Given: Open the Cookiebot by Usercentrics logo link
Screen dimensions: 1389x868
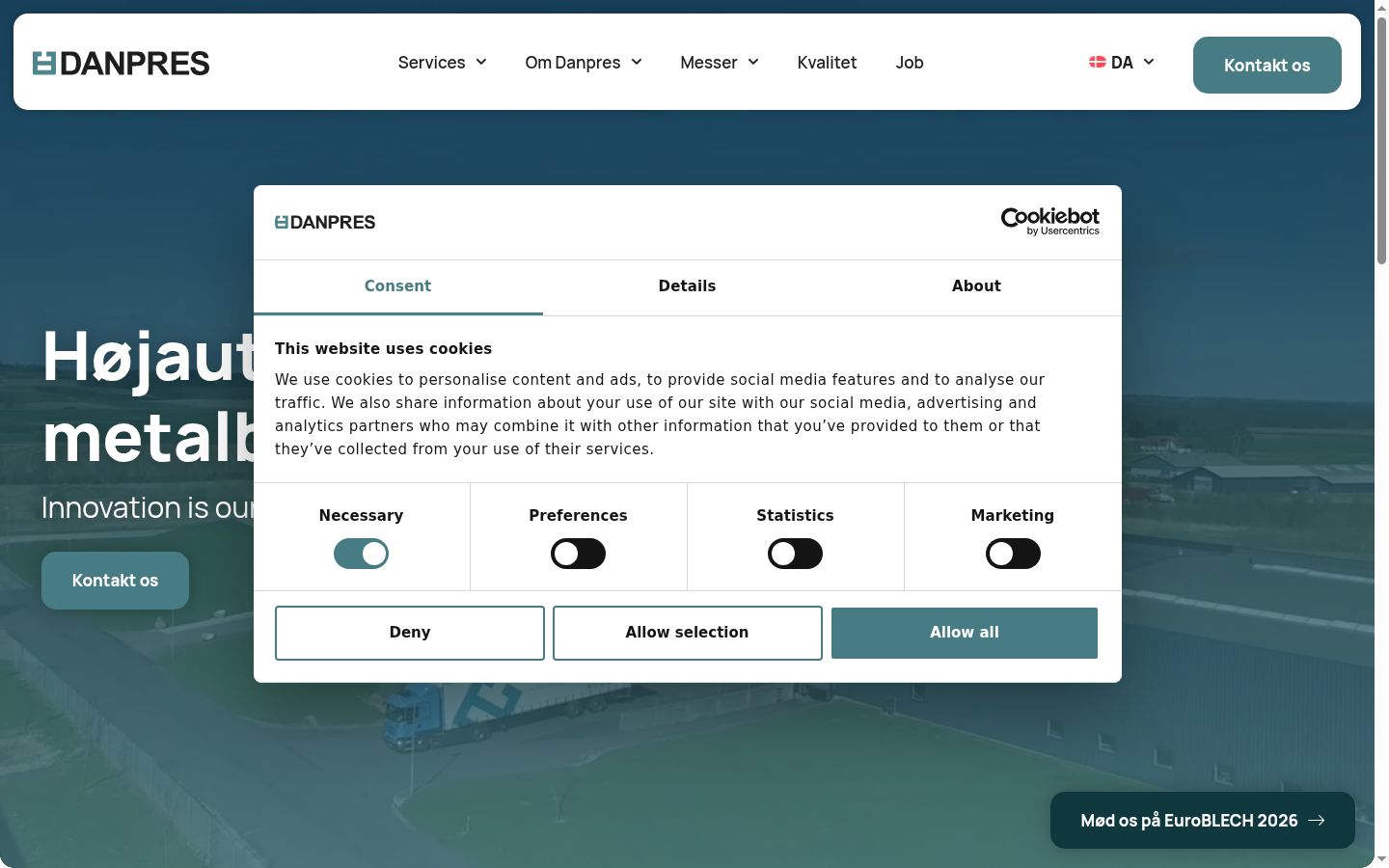Looking at the screenshot, I should (1049, 221).
